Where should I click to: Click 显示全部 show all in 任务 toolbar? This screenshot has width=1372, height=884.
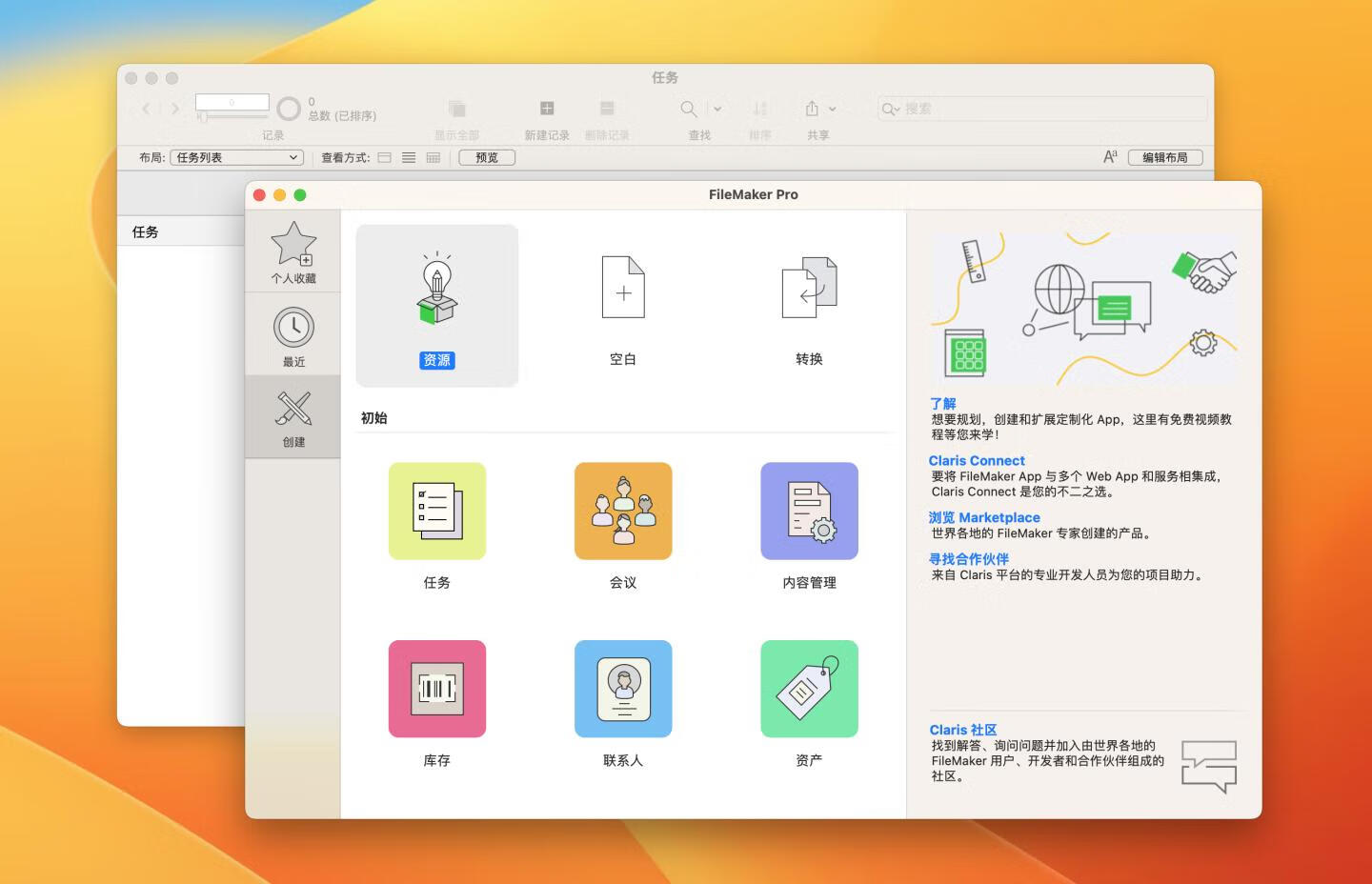tap(456, 119)
